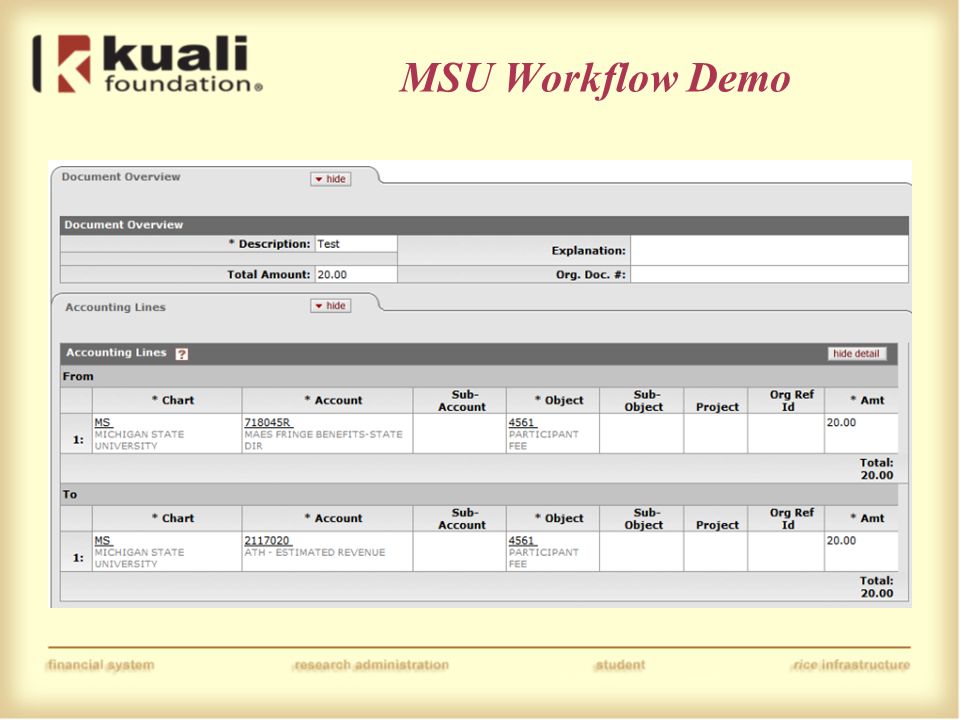
Task: Click the From section Total: 20.00
Action: coord(877,469)
